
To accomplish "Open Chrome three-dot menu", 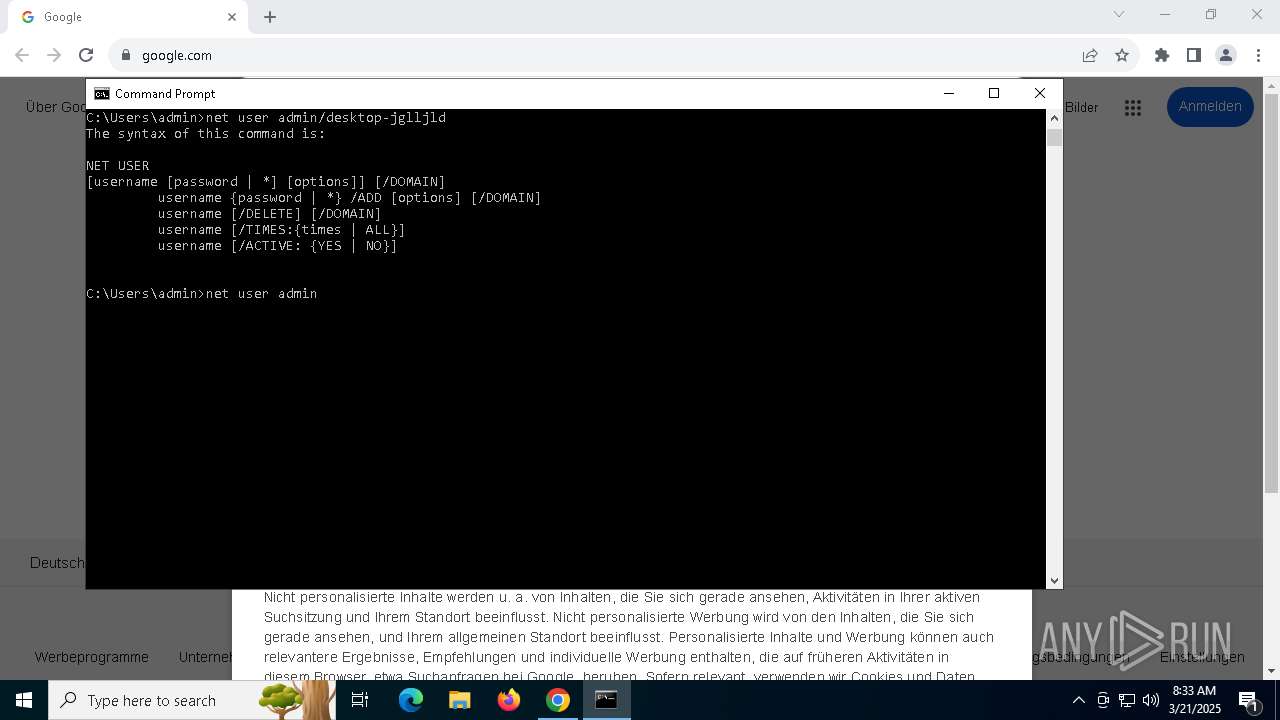I will (1258, 55).
